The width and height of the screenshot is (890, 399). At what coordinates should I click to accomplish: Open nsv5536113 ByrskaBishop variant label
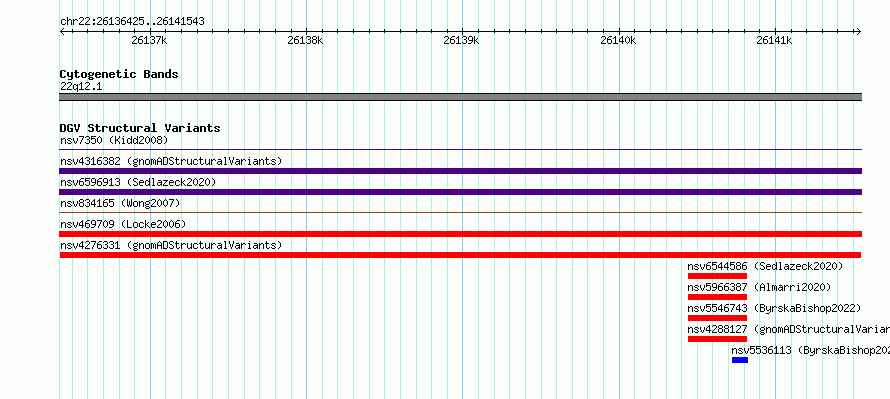[811, 350]
